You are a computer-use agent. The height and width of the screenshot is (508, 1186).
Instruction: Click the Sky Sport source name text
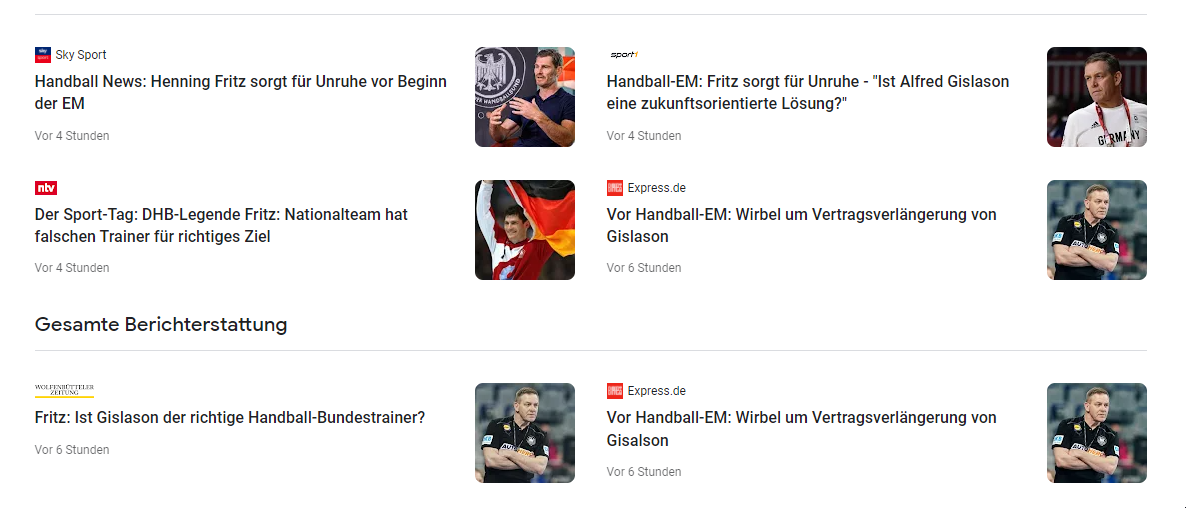pos(81,54)
